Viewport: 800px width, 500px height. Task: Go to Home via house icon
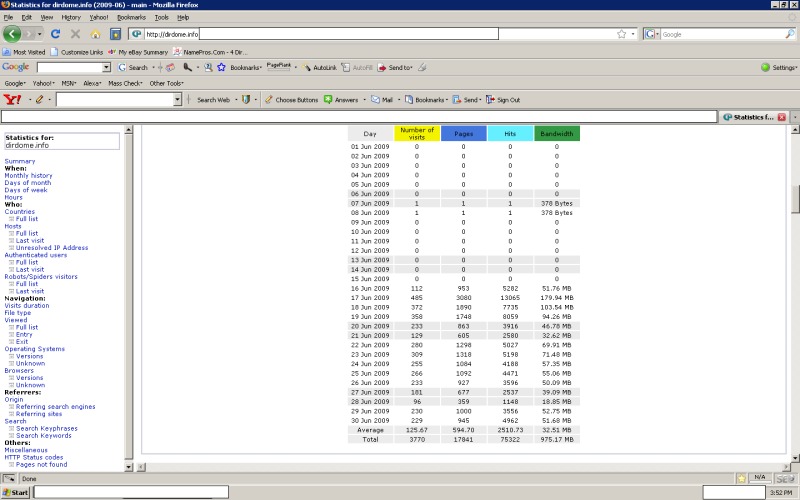[x=95, y=34]
